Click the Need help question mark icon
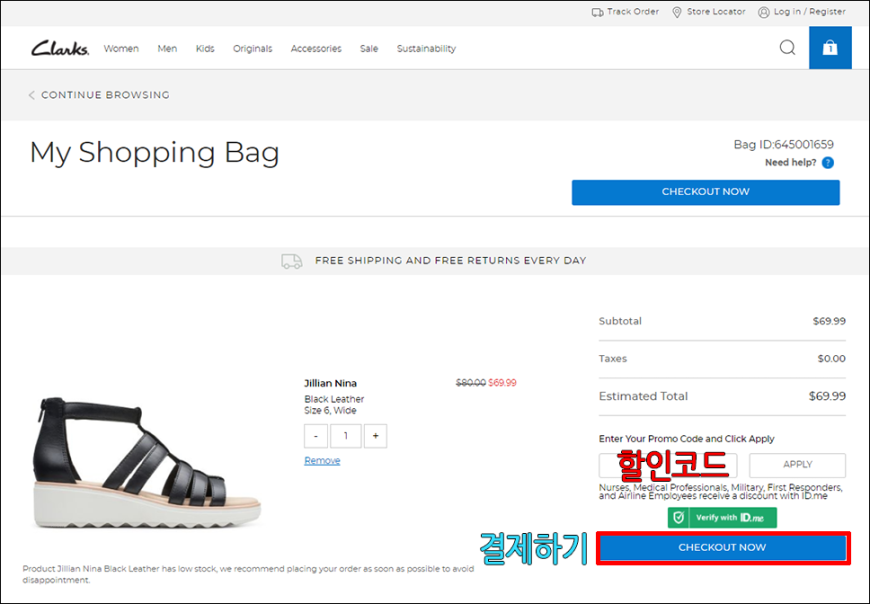 point(828,163)
